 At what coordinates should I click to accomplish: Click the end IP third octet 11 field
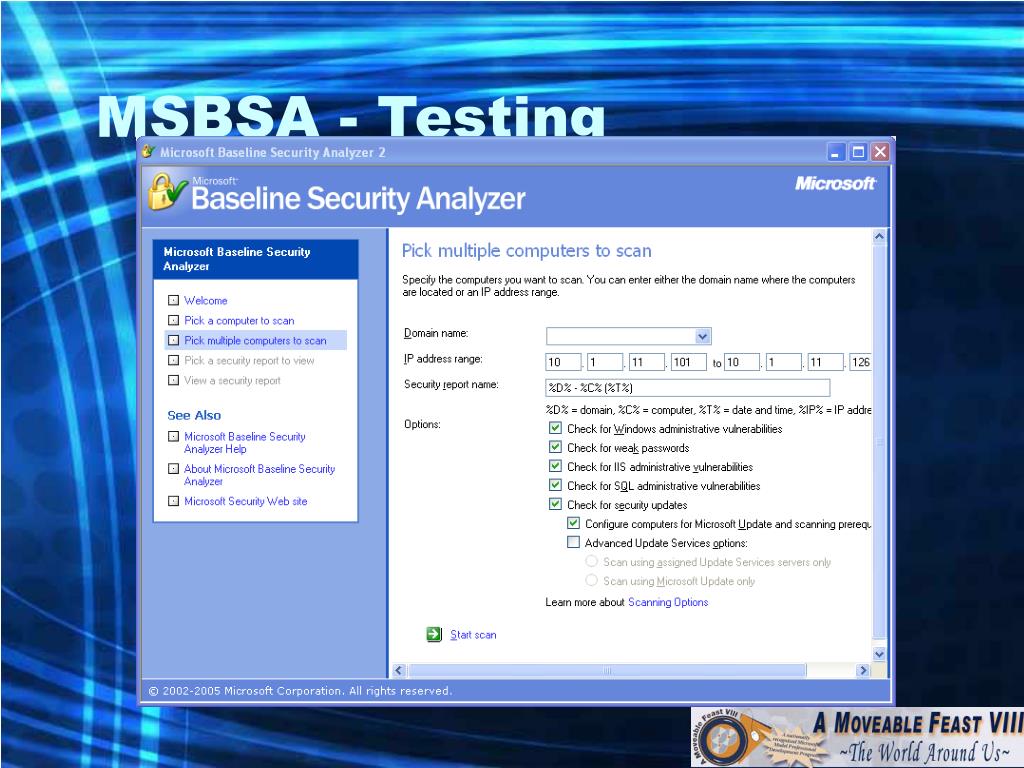point(825,362)
